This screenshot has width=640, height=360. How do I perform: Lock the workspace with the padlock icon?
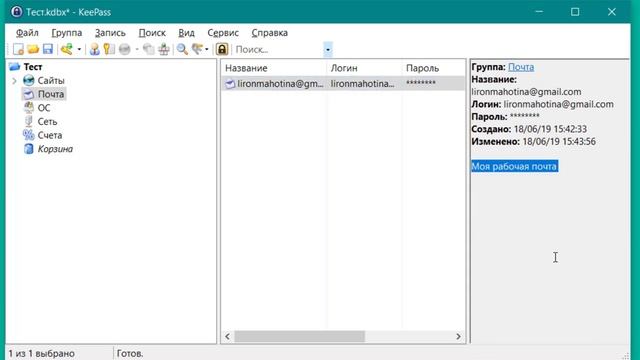click(222, 49)
